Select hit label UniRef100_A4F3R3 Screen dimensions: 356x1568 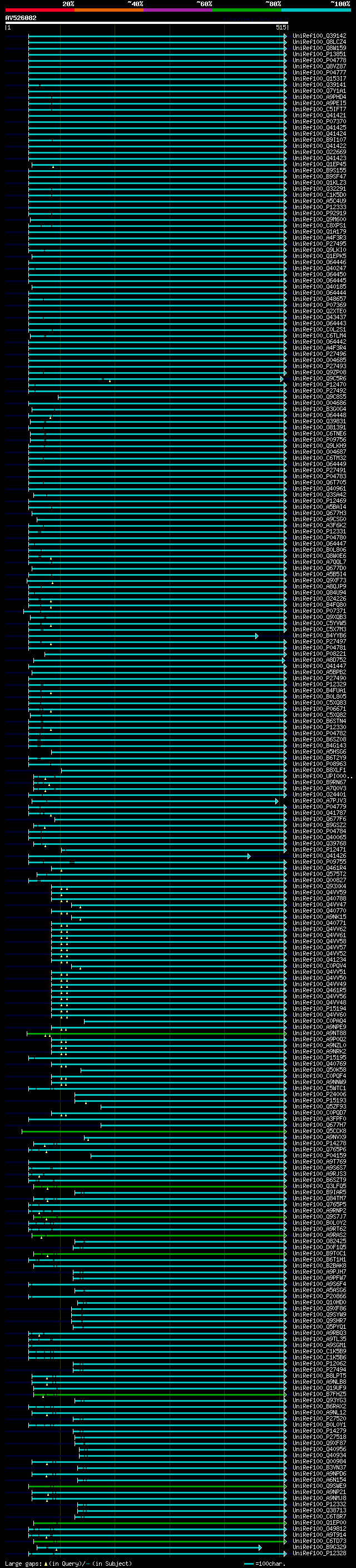tap(319, 238)
